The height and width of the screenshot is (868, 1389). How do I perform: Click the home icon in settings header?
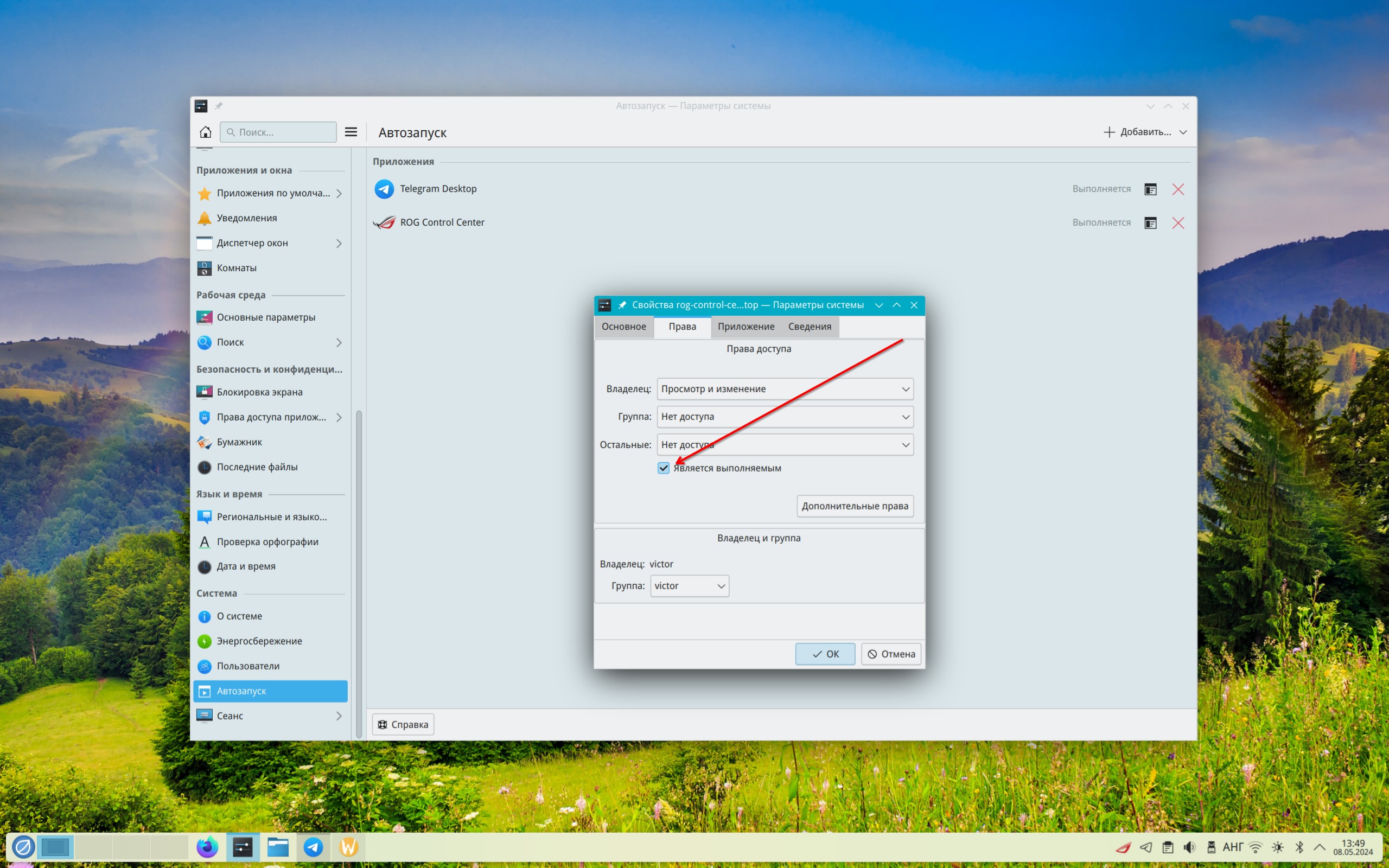pos(206,132)
